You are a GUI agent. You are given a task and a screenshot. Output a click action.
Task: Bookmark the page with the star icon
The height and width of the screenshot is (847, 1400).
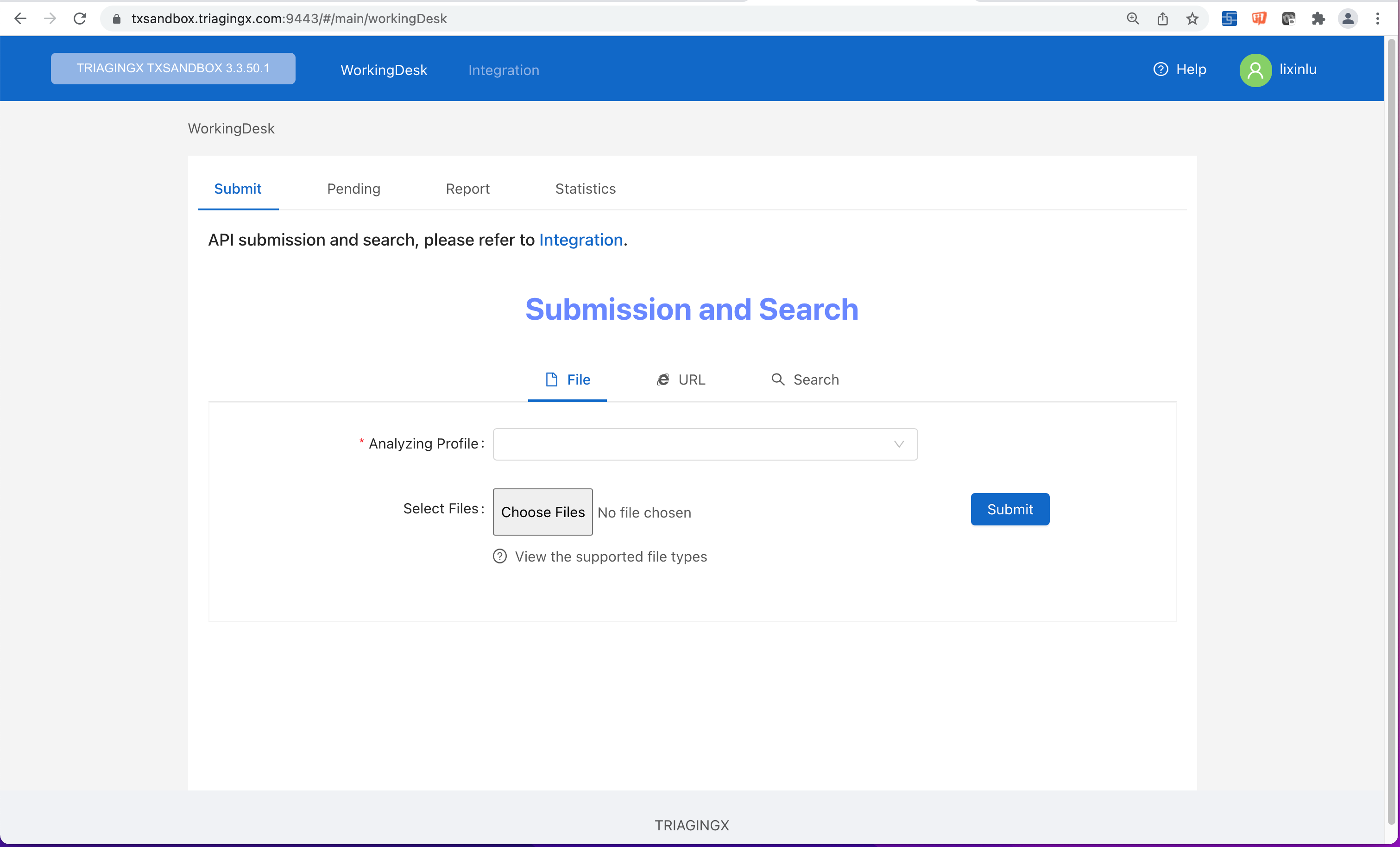(1192, 19)
